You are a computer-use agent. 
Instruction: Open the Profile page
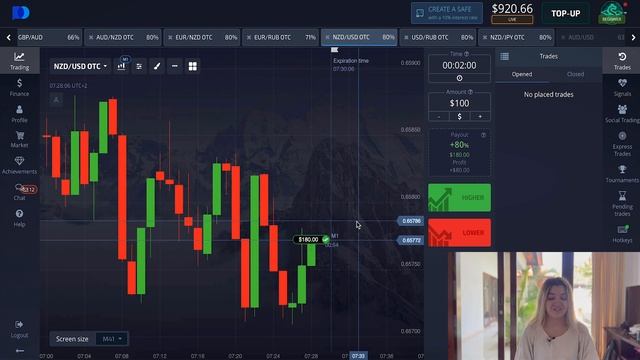pyautogui.click(x=19, y=114)
